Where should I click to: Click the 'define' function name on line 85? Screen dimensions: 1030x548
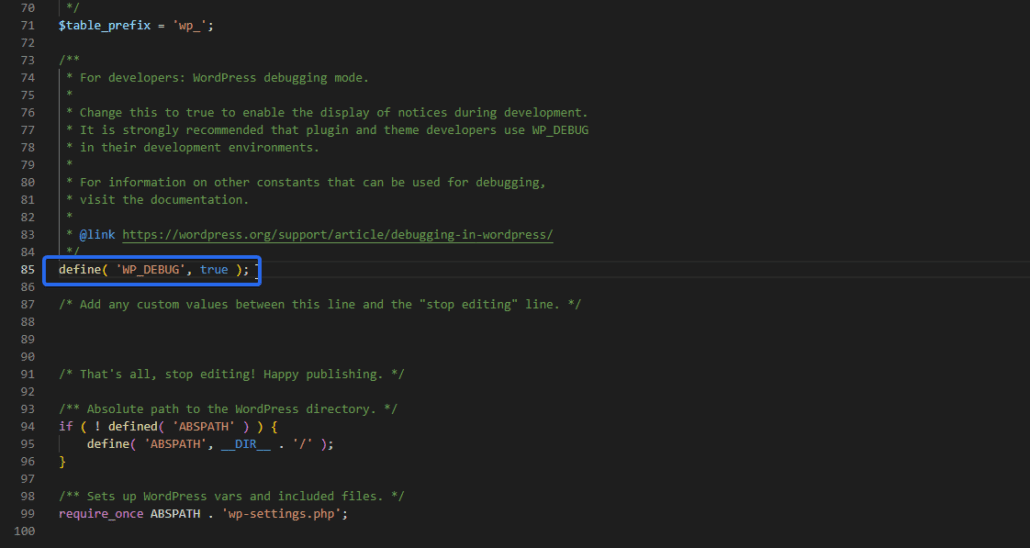coord(79,269)
